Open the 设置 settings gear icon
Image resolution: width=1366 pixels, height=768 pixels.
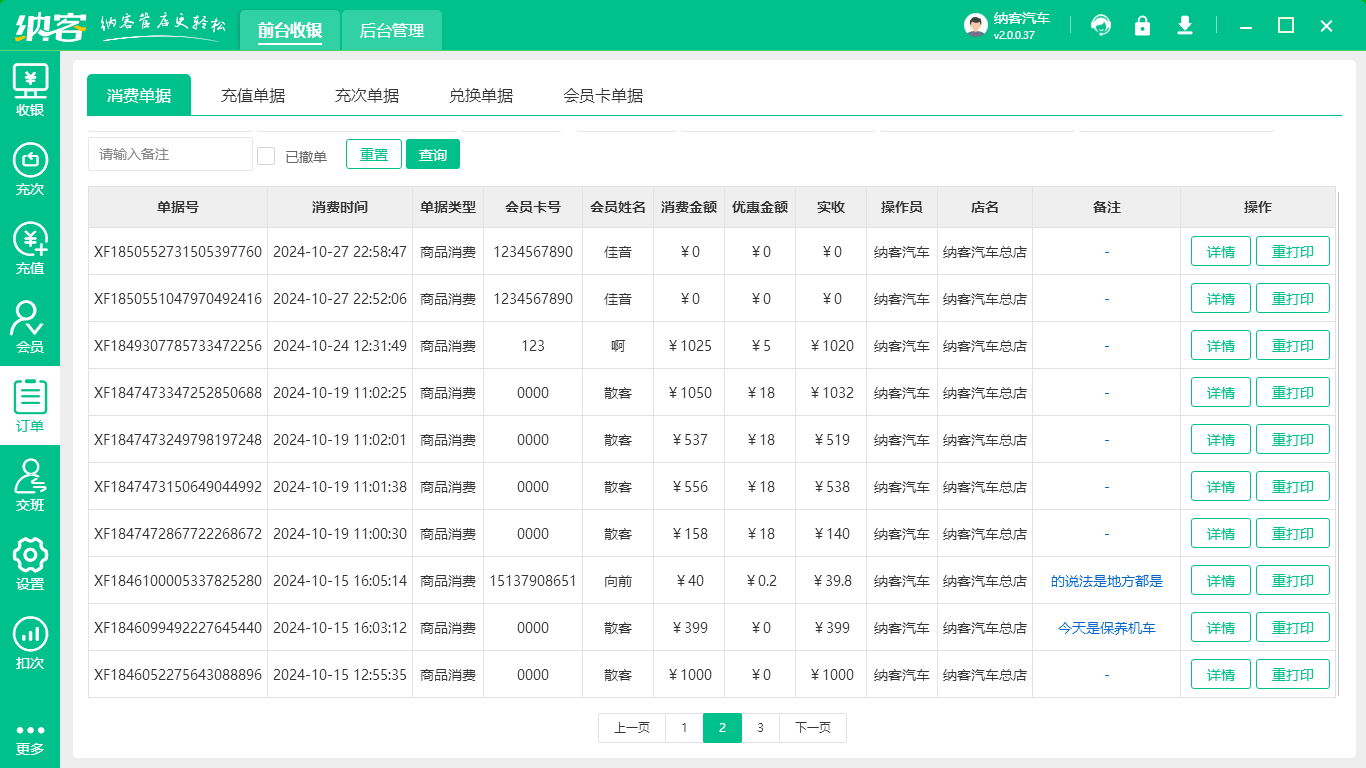30,564
